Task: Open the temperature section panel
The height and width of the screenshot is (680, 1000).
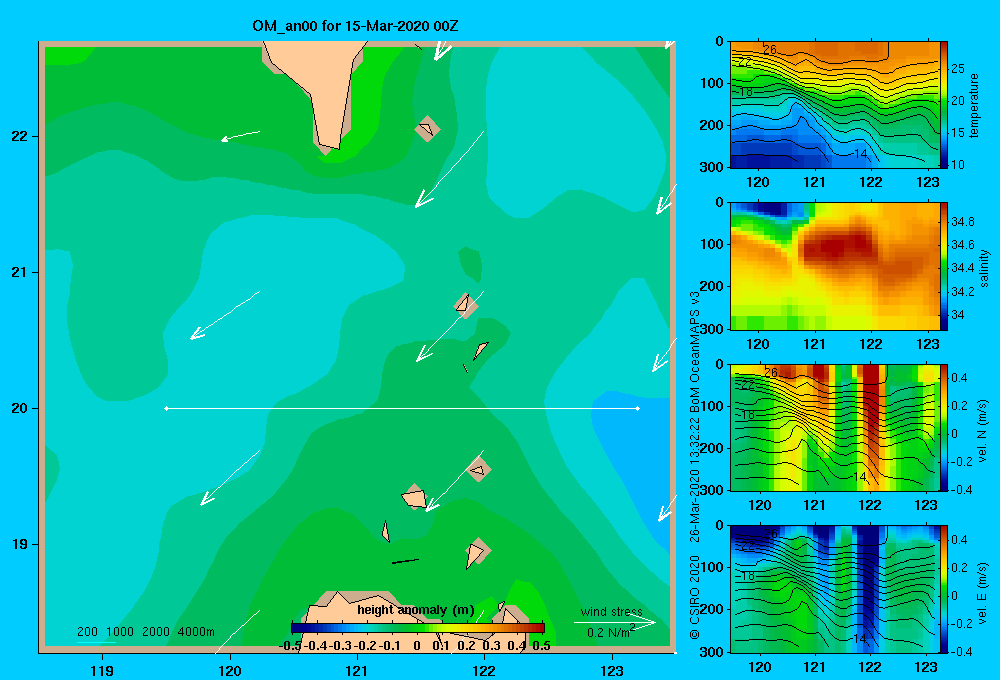Action: pos(834,105)
